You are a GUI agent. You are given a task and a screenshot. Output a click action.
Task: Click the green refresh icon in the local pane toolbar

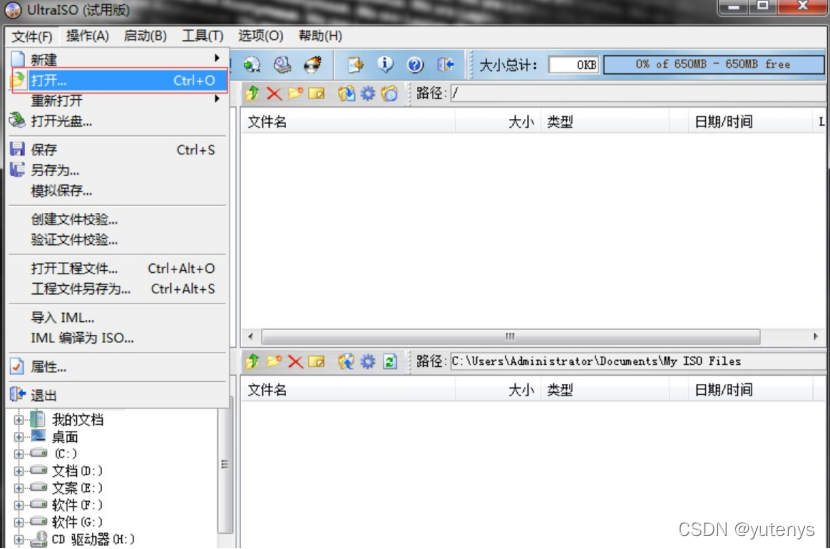pos(390,362)
